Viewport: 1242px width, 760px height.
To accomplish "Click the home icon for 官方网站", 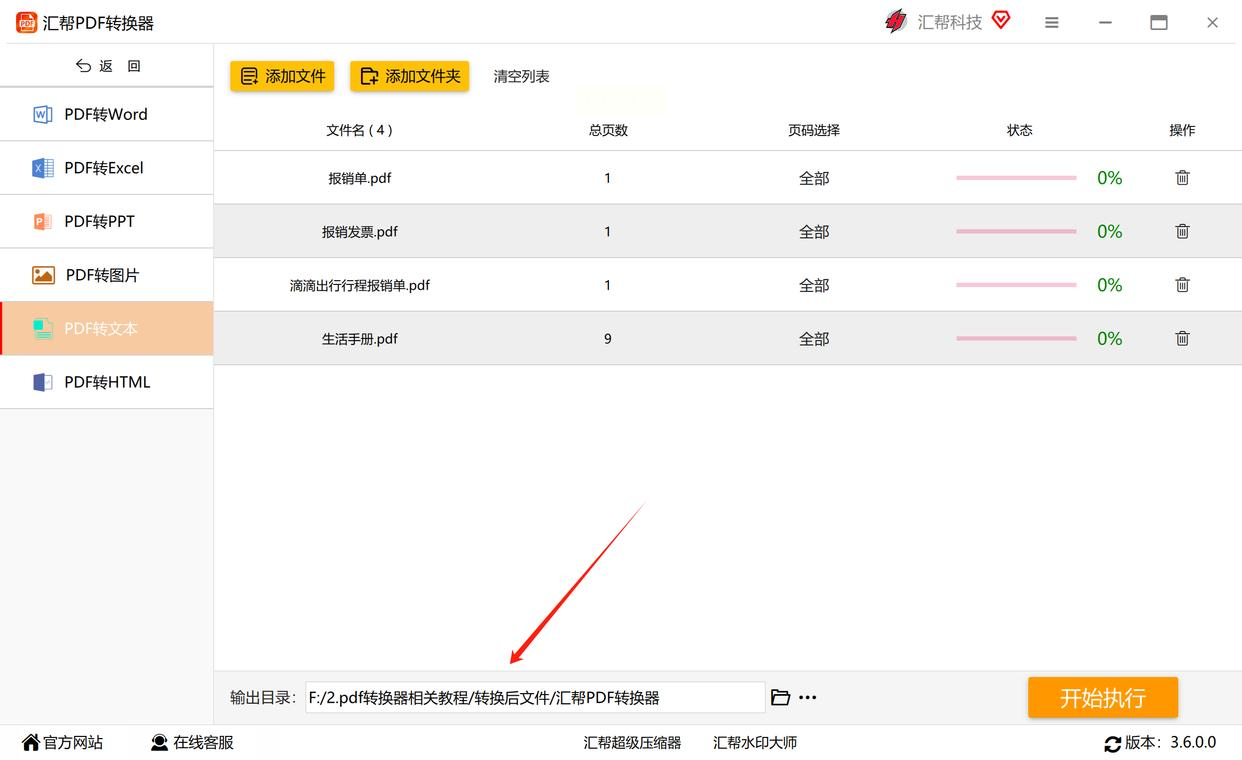I will coord(31,742).
